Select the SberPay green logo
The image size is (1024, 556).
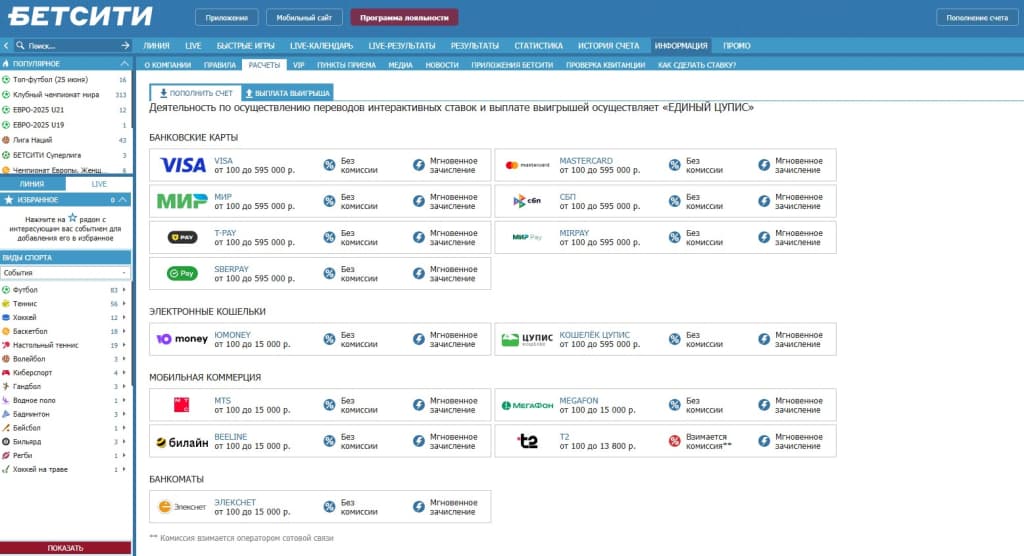[x=182, y=273]
